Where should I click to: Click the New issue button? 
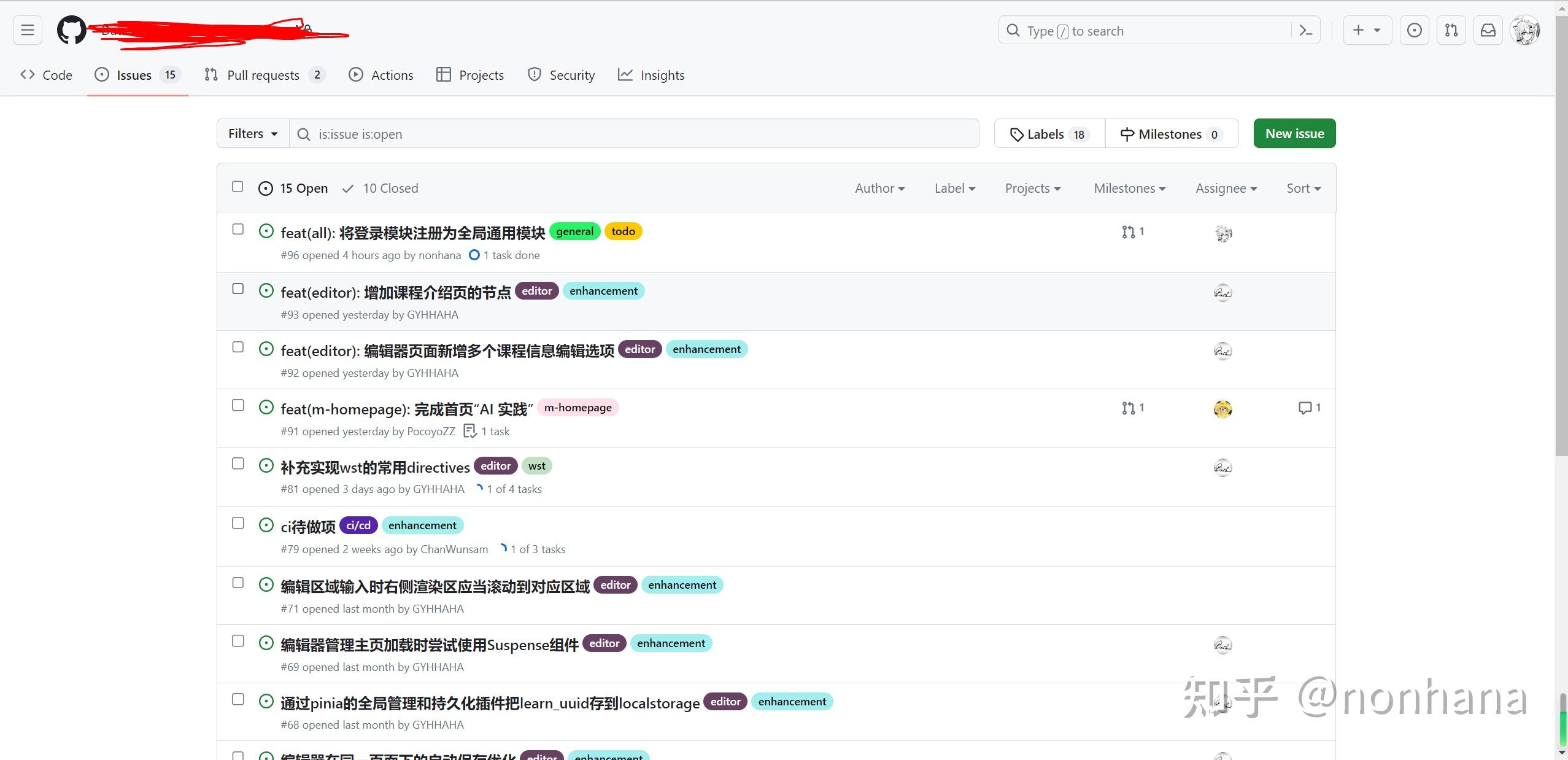tap(1294, 133)
